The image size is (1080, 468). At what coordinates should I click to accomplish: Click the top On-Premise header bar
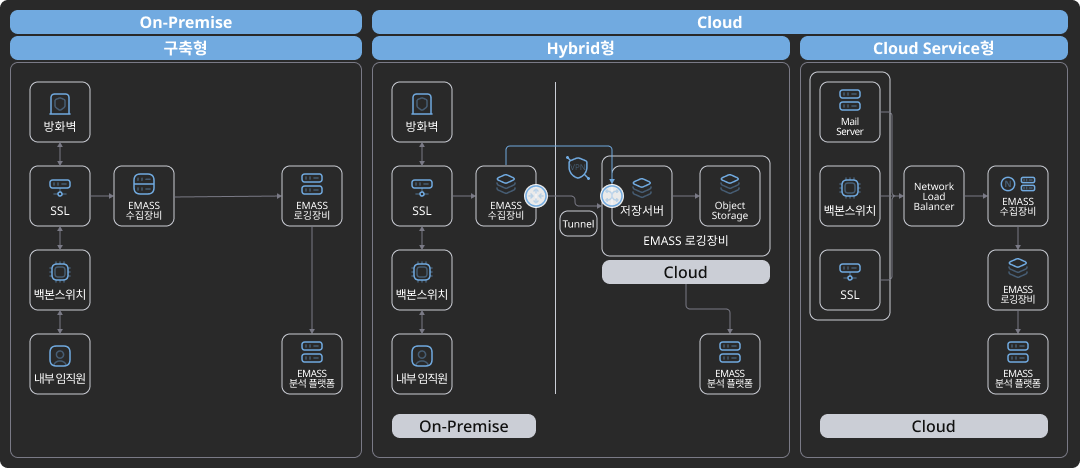[x=186, y=22]
